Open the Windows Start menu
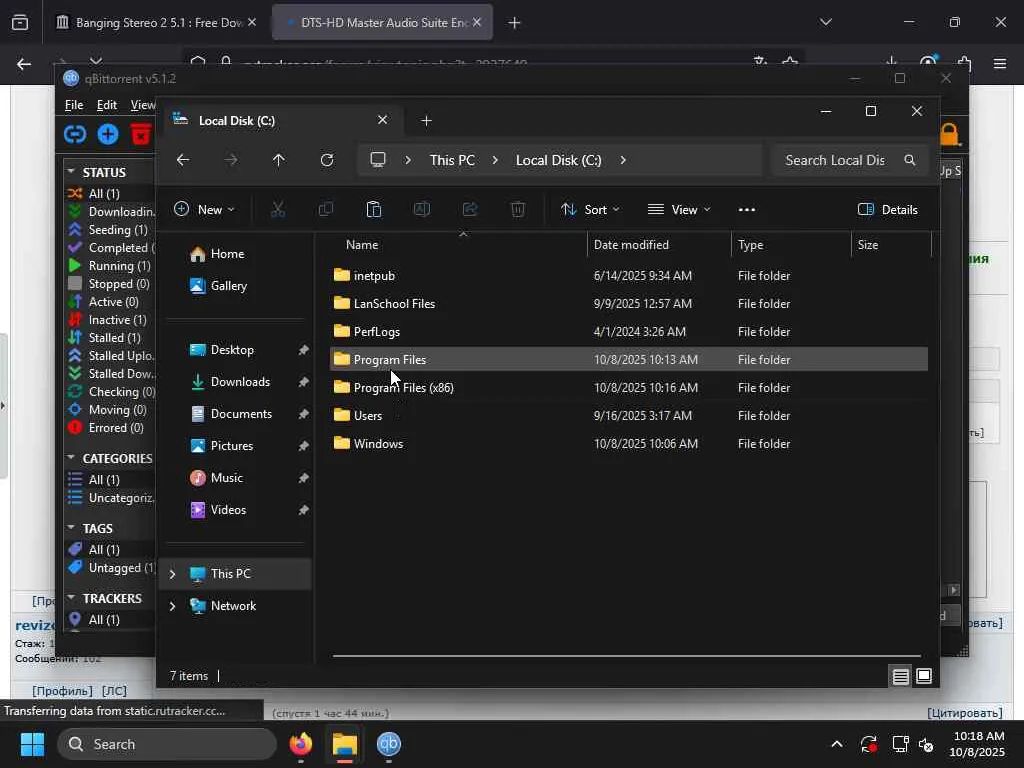Viewport: 1024px width, 768px height. (32, 744)
